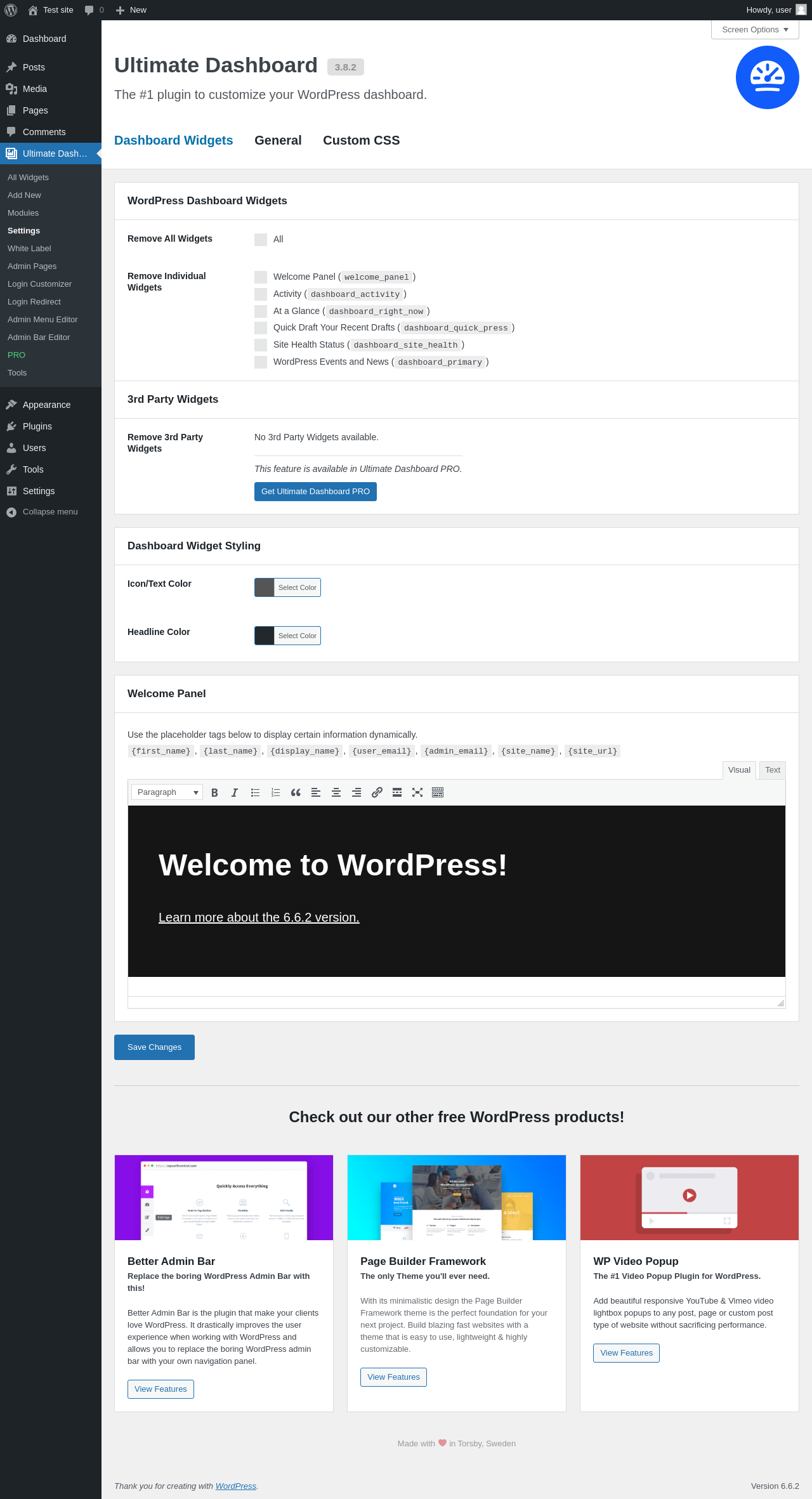Viewport: 812px width, 1499px height.
Task: Switch editor to Text tab
Action: 772,770
